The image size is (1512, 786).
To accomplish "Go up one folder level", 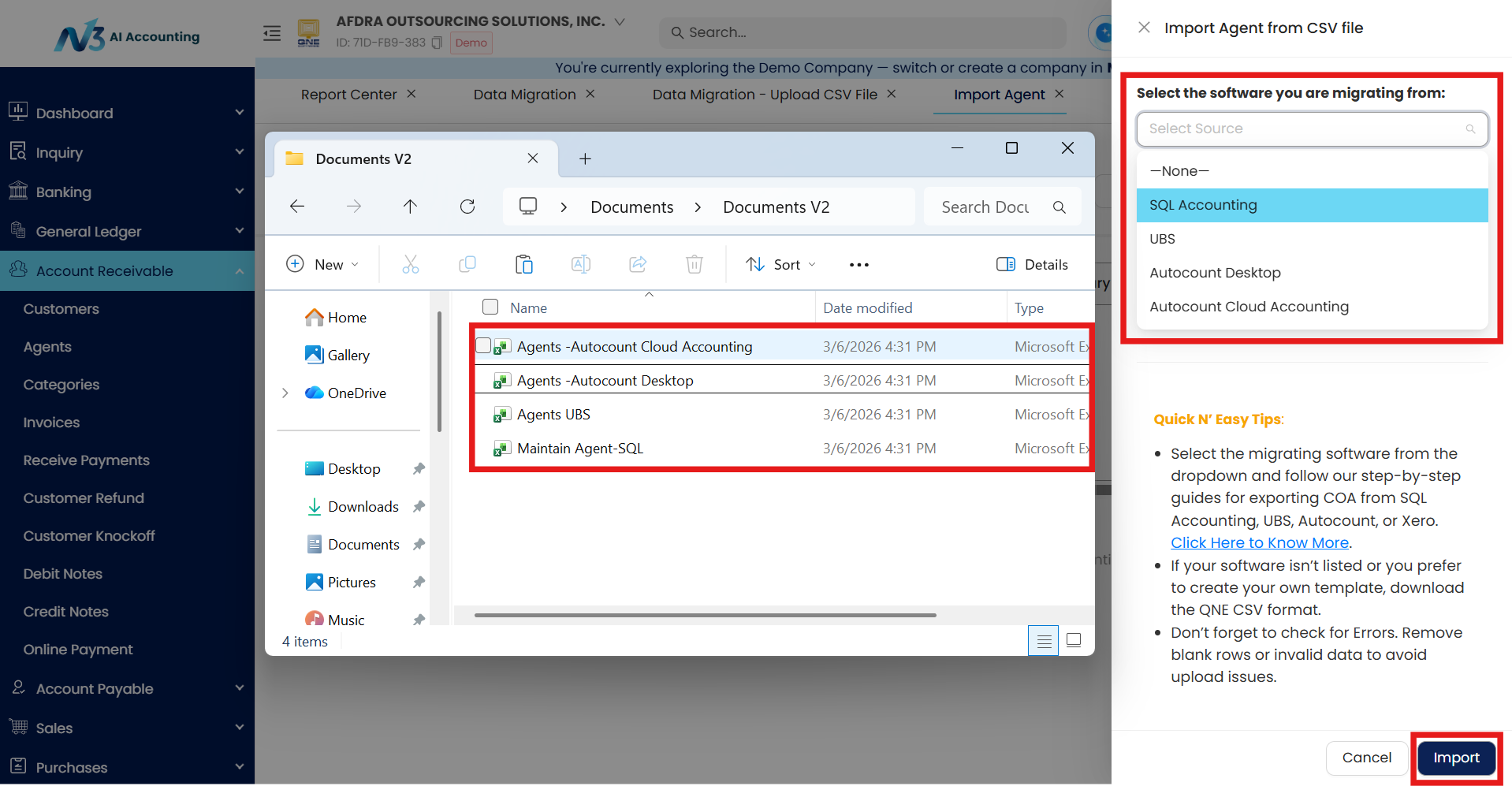I will coord(410,207).
